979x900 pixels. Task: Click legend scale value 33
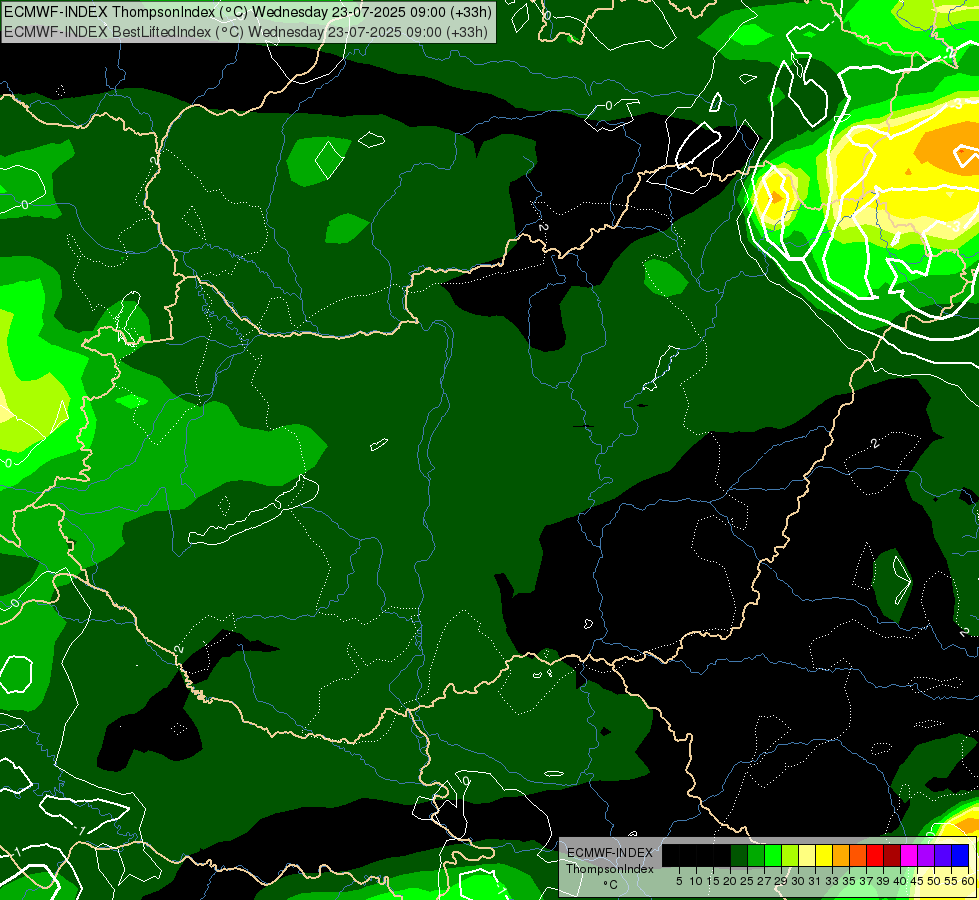point(832,881)
